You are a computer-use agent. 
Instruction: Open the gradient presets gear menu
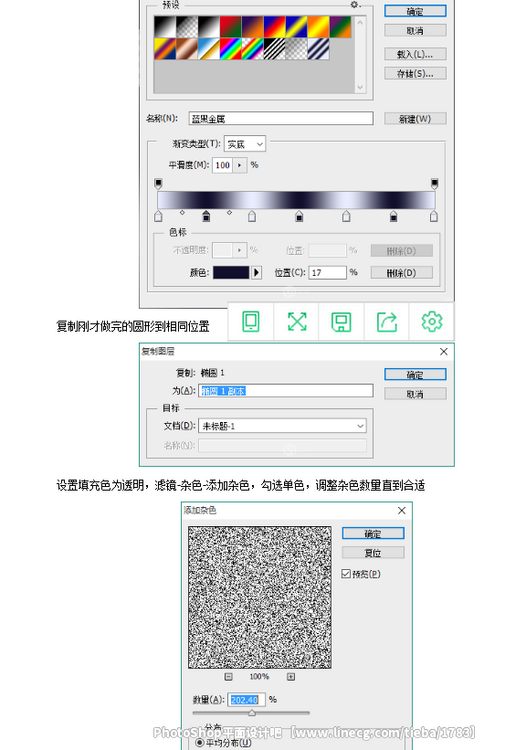(355, 5)
